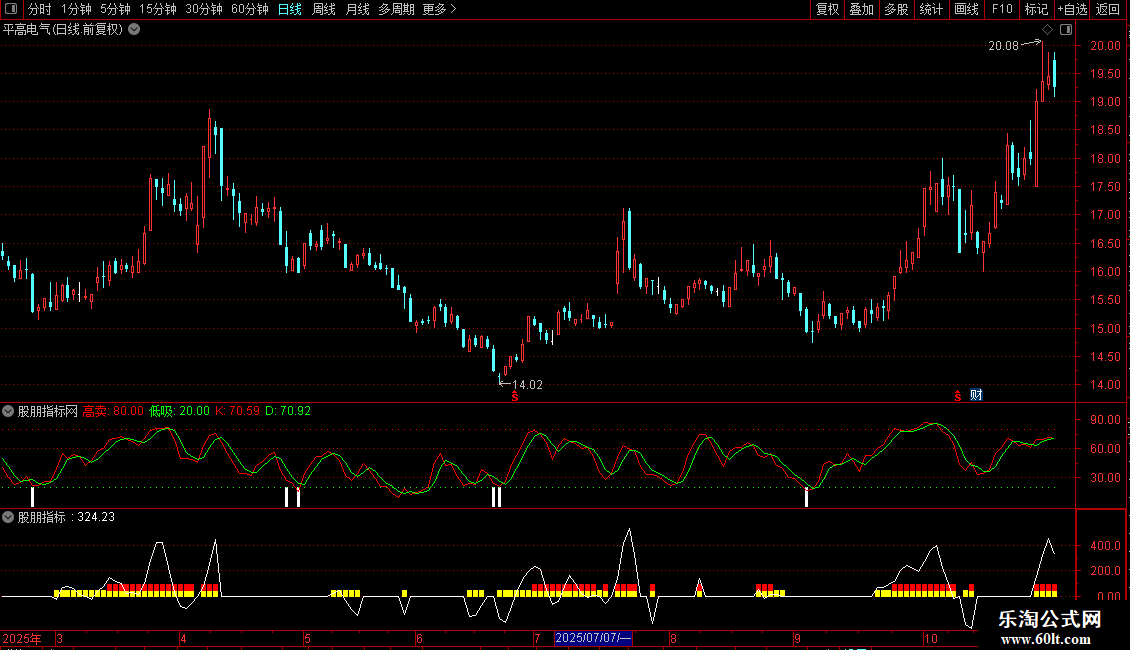Click the 复权 button
Viewport: 1130px width, 650px height.
[x=828, y=9]
